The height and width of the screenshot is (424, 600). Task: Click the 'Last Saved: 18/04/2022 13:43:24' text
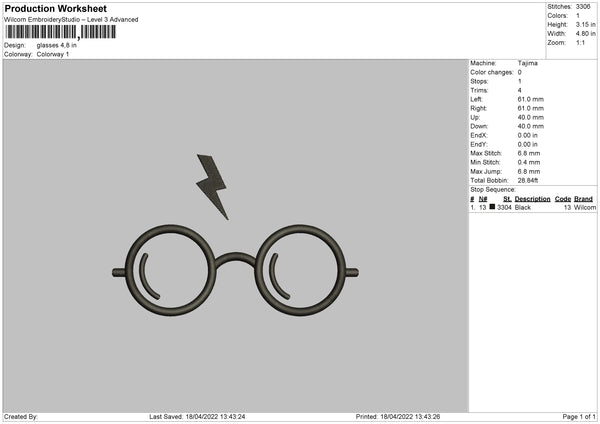[x=197, y=417]
